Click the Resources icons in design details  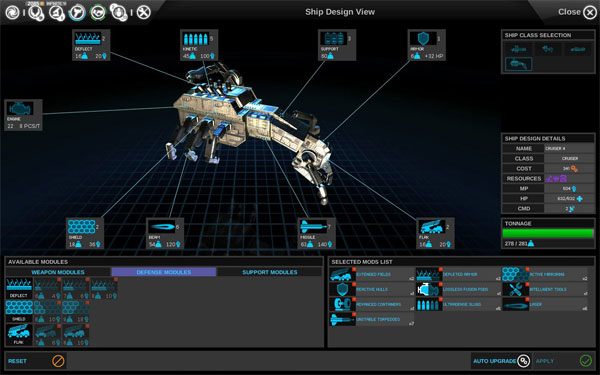(x=556, y=178)
